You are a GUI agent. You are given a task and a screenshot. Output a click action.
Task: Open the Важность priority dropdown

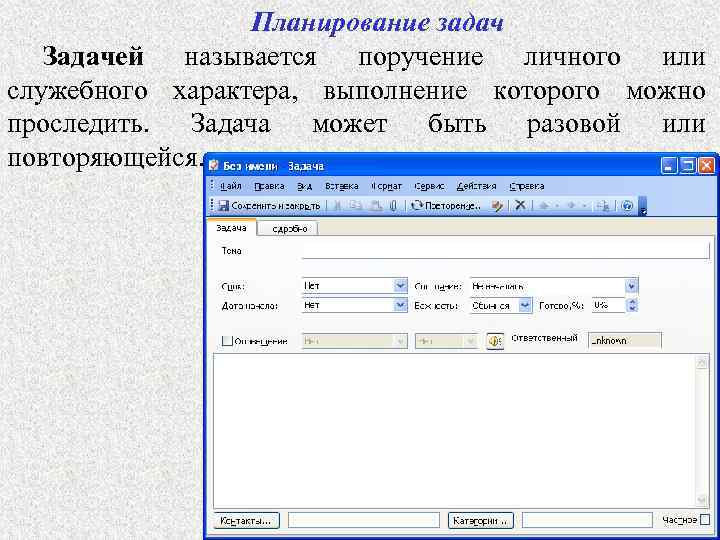pyautogui.click(x=525, y=305)
